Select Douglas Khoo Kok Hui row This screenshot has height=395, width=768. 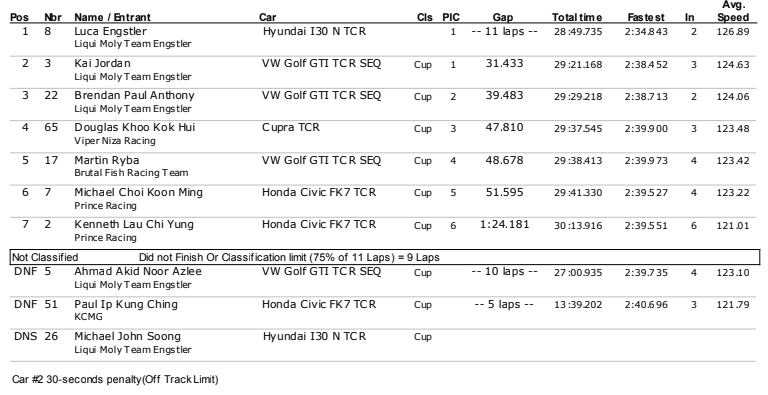click(x=383, y=134)
